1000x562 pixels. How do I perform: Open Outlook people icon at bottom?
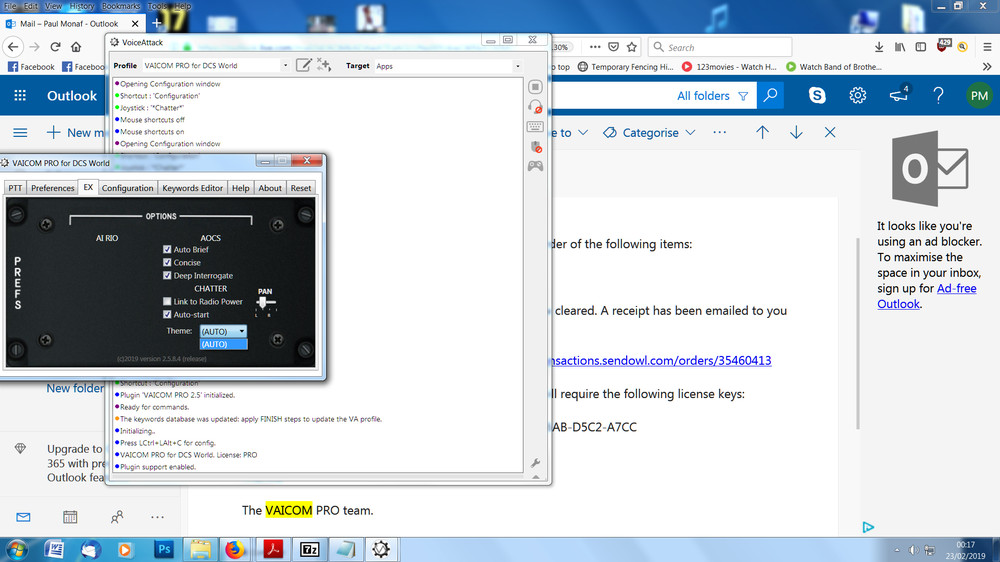coord(117,517)
